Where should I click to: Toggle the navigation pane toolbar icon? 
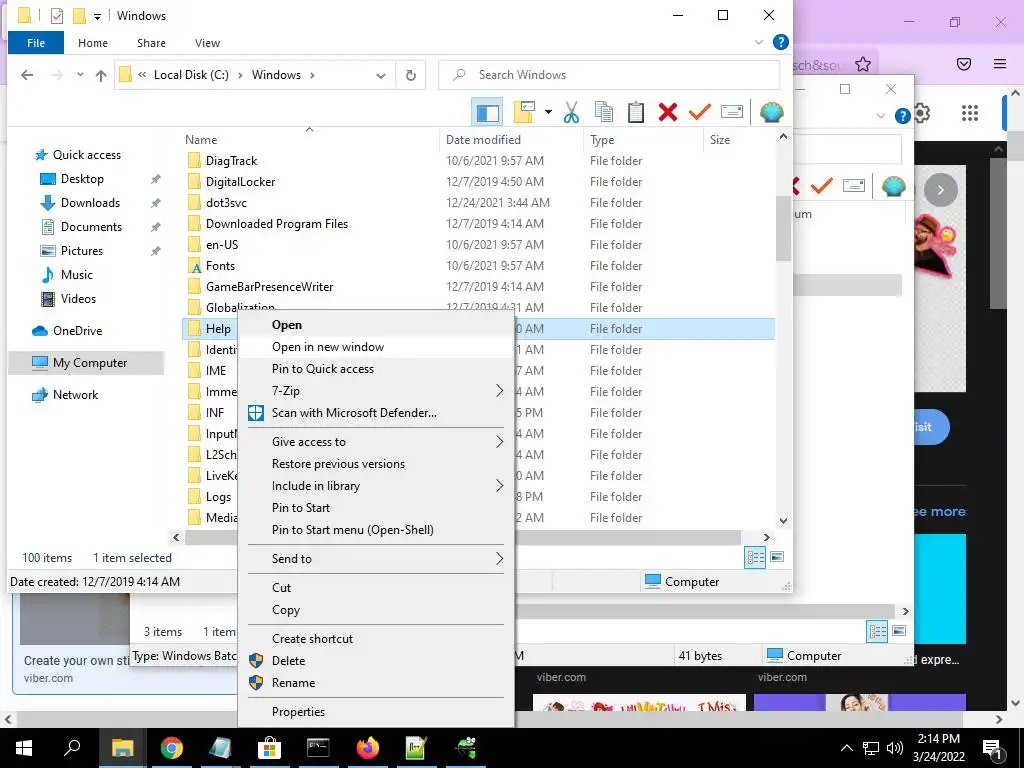click(487, 112)
